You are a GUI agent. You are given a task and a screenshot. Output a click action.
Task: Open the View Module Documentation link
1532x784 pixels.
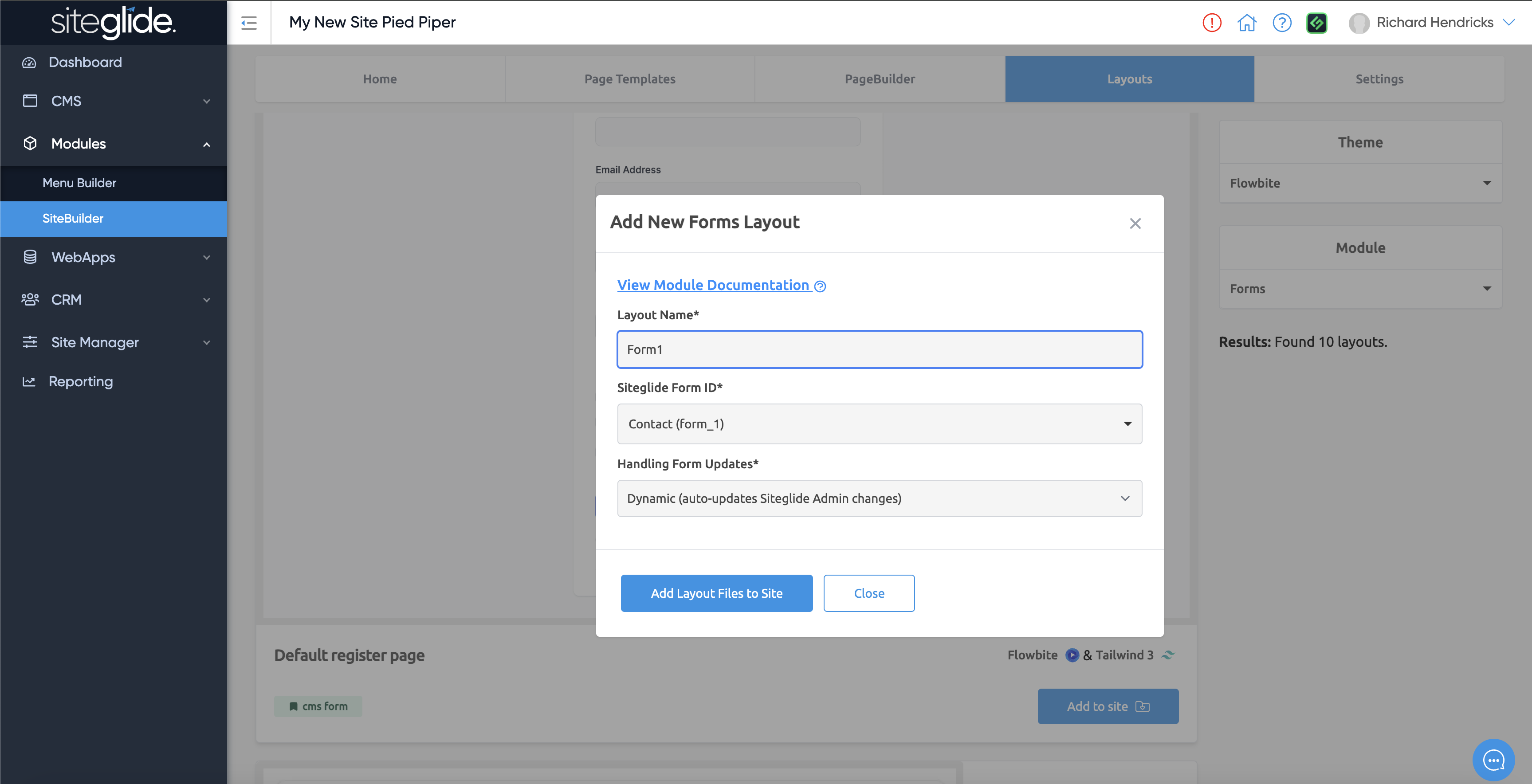click(713, 285)
